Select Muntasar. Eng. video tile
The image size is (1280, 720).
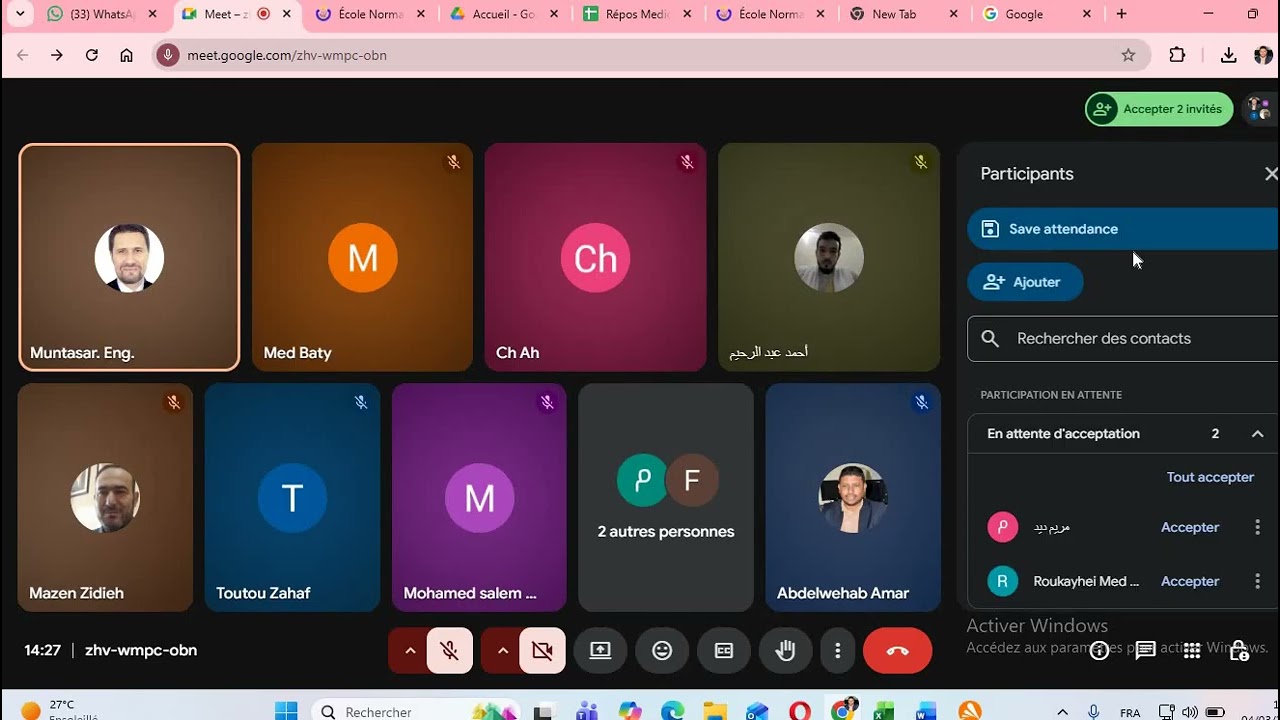pyautogui.click(x=129, y=257)
